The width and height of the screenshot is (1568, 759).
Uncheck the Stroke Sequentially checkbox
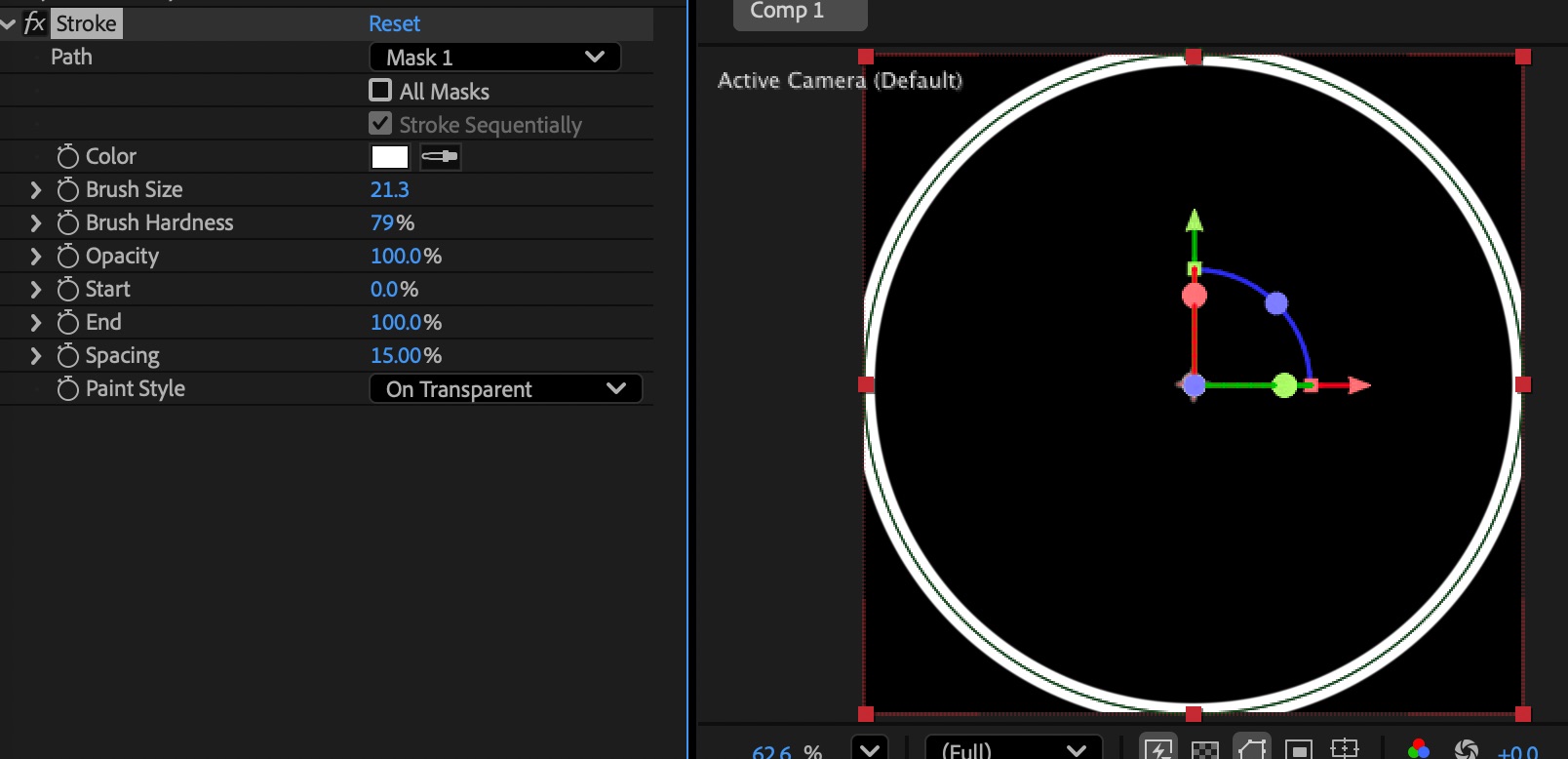(380, 124)
